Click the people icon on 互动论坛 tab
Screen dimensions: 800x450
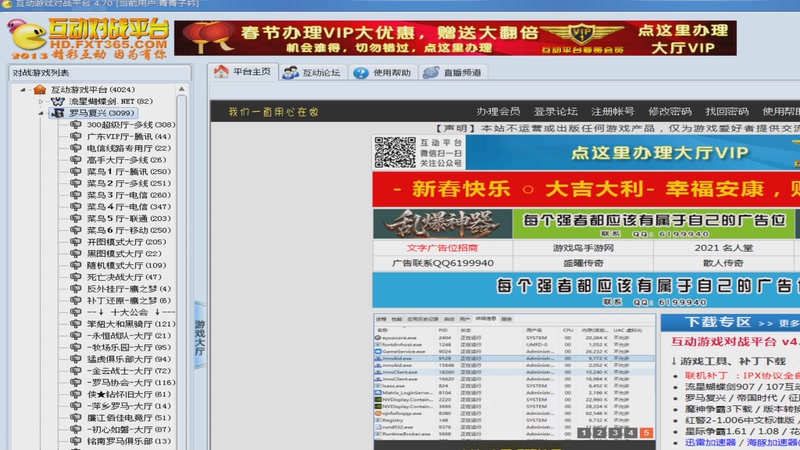pos(290,72)
